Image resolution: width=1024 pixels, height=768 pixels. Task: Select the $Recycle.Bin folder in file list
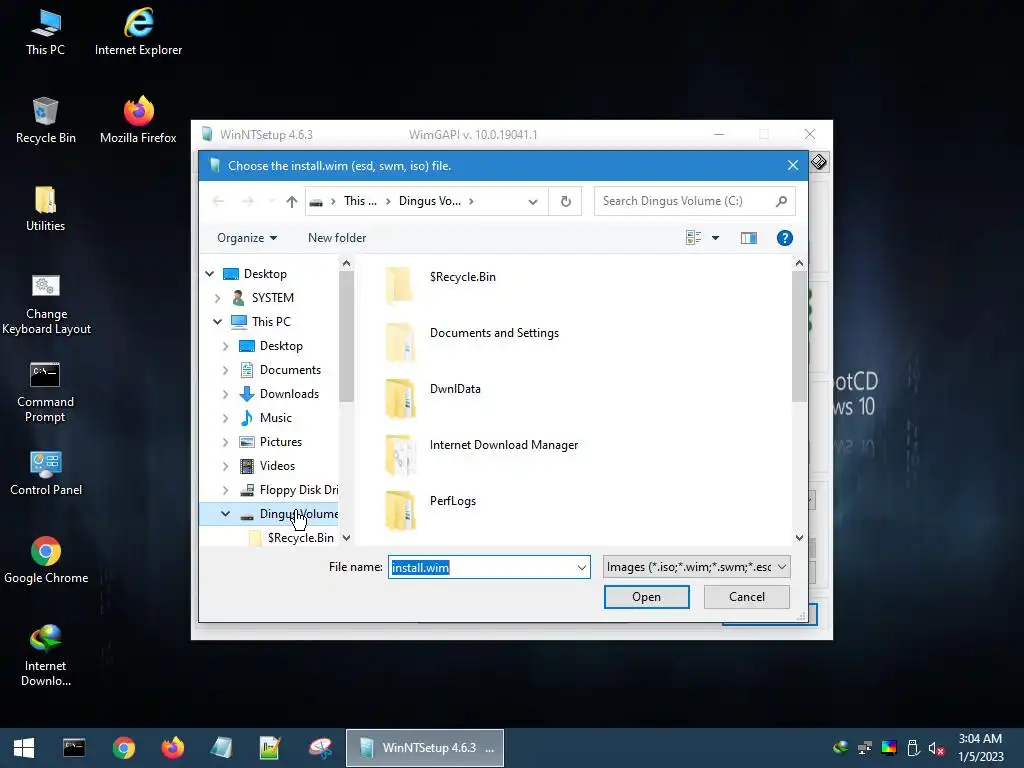(462, 277)
